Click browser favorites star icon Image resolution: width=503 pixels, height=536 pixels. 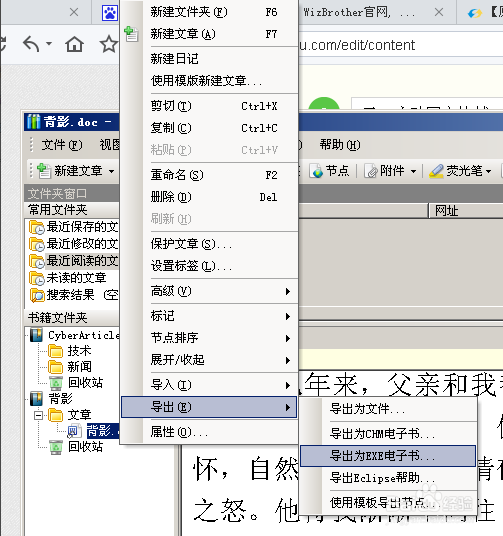pos(108,44)
